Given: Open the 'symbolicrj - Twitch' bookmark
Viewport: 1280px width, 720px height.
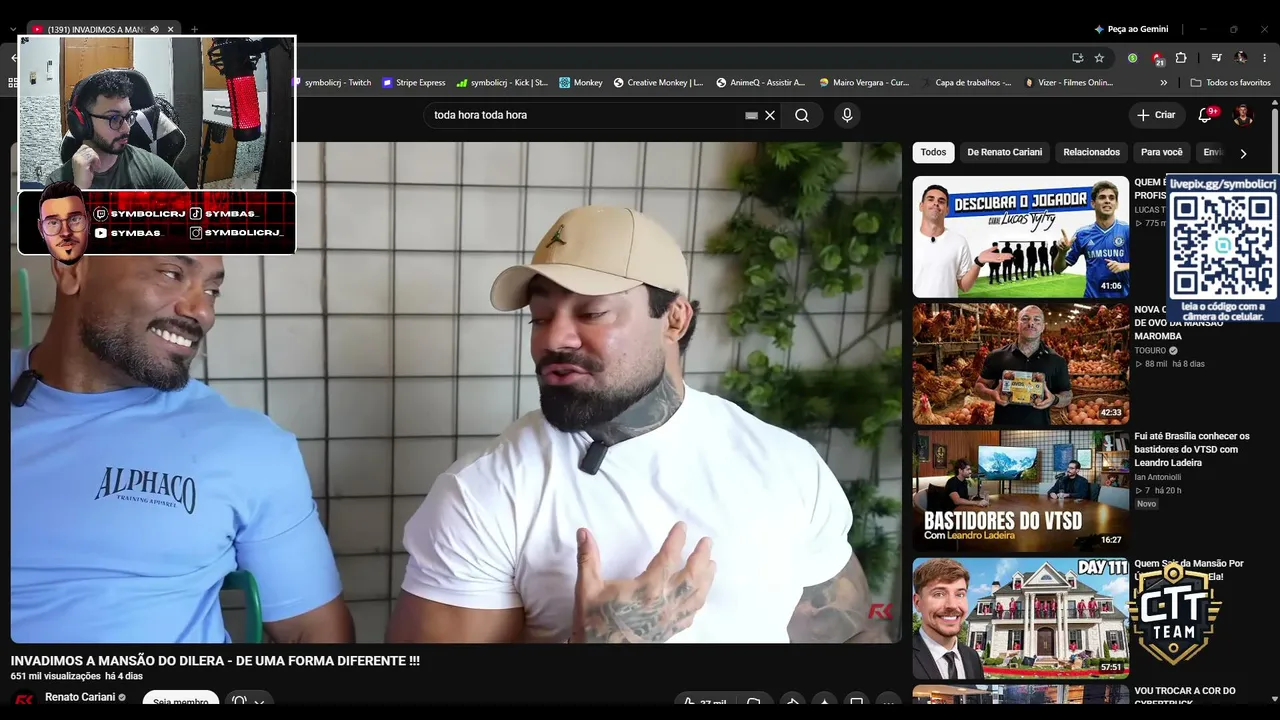Looking at the screenshot, I should pyautogui.click(x=331, y=83).
